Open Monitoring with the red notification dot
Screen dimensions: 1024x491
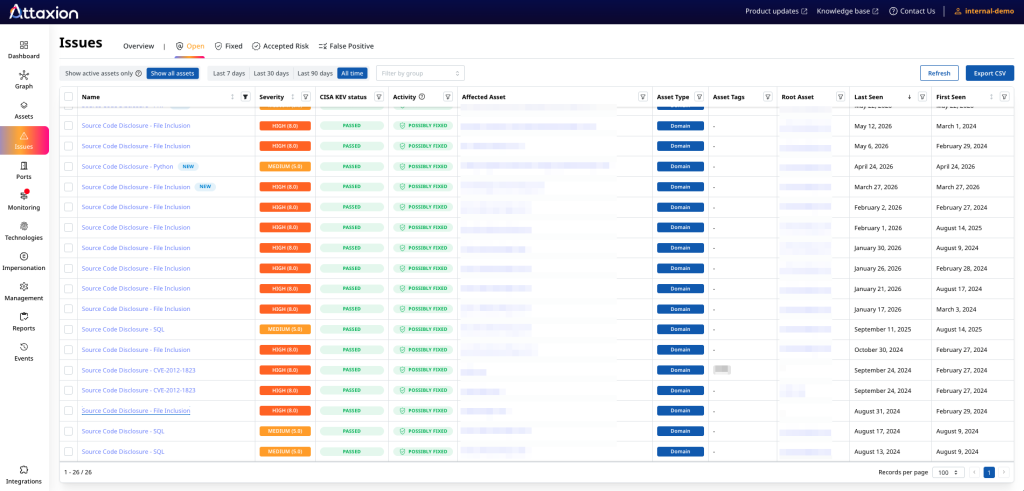click(24, 201)
